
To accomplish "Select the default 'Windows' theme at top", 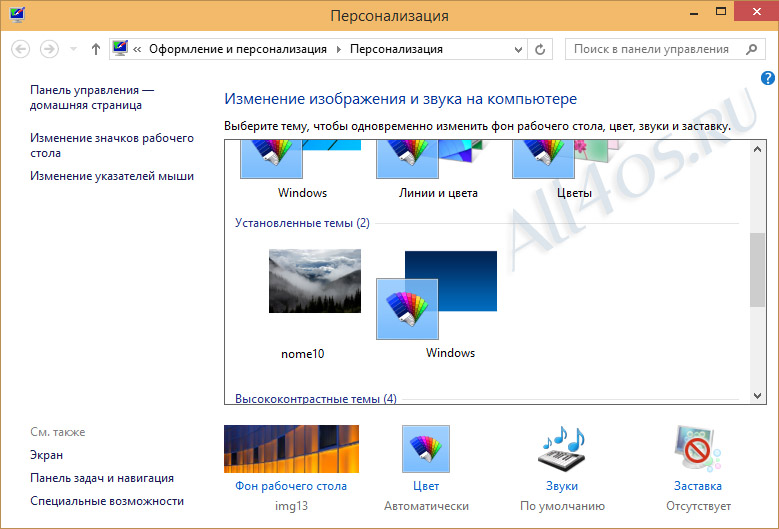I will click(x=301, y=169).
